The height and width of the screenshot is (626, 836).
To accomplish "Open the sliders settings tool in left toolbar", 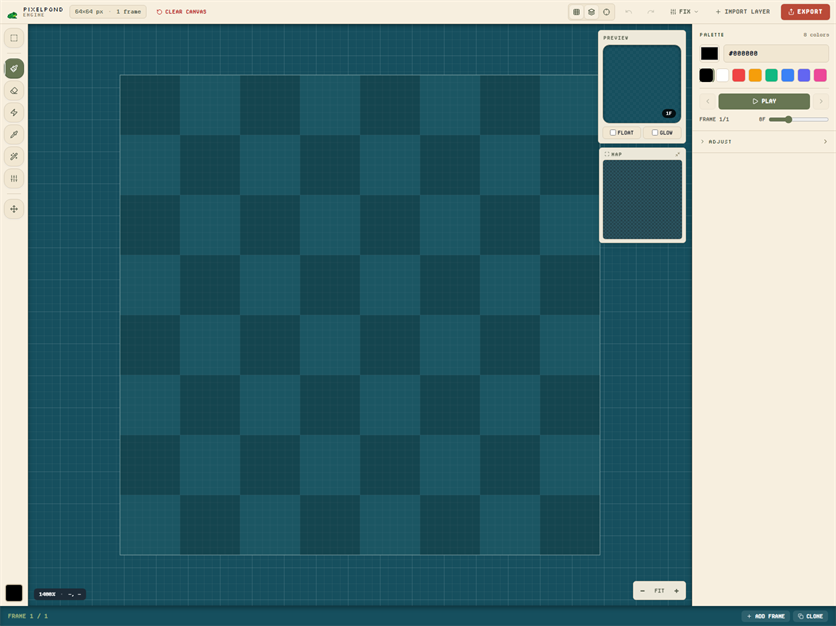I will coord(14,178).
